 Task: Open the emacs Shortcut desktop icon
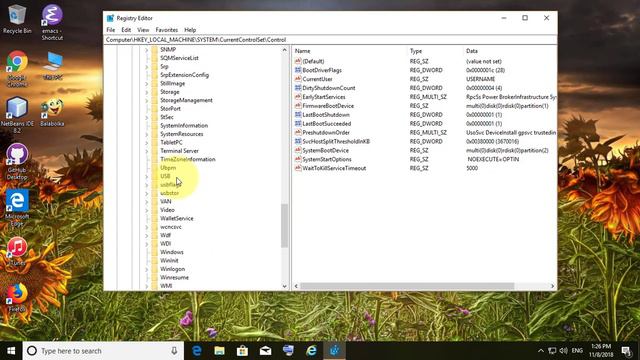[52, 22]
